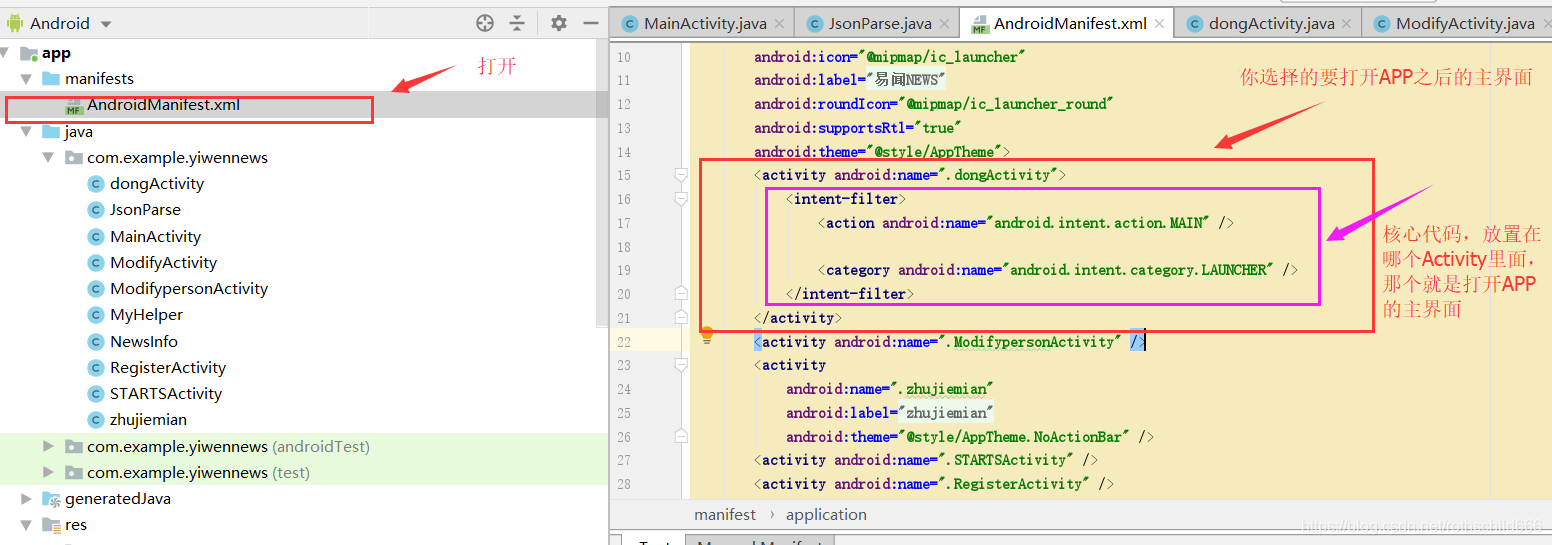Collapse com.example.yiwennews package
The image size is (1552, 545).
pos(48,157)
